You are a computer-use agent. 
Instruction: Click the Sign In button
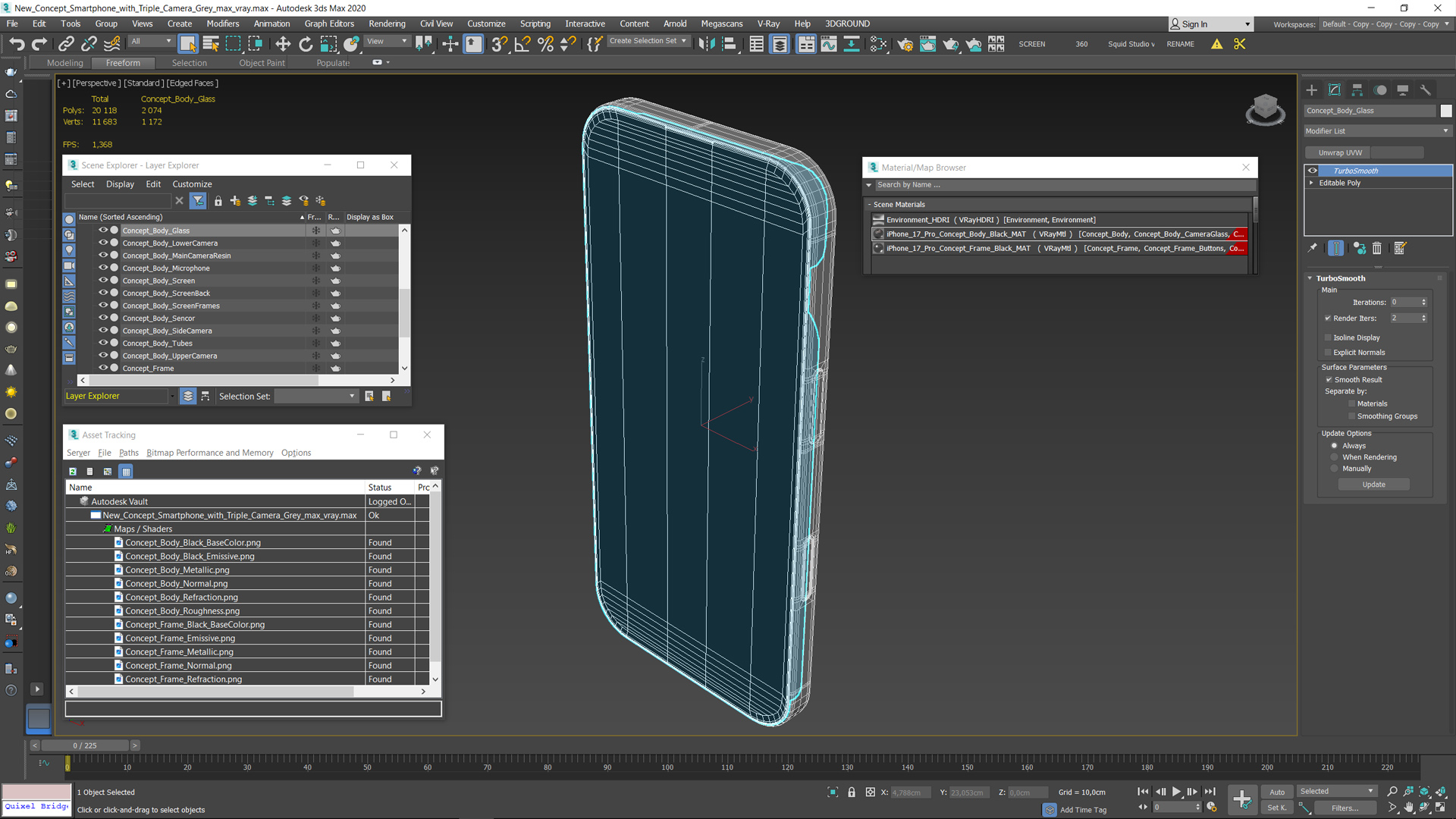(1210, 24)
